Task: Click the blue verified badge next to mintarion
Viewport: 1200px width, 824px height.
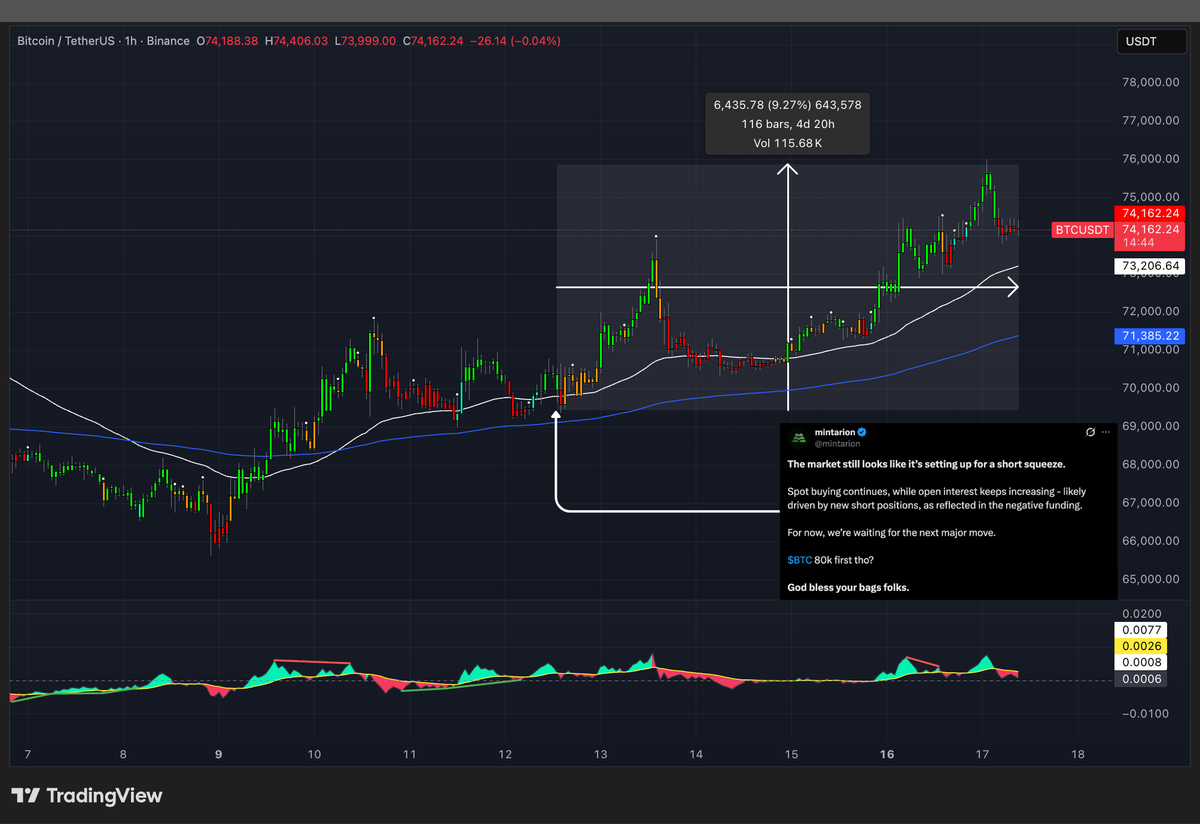Action: tap(862, 432)
